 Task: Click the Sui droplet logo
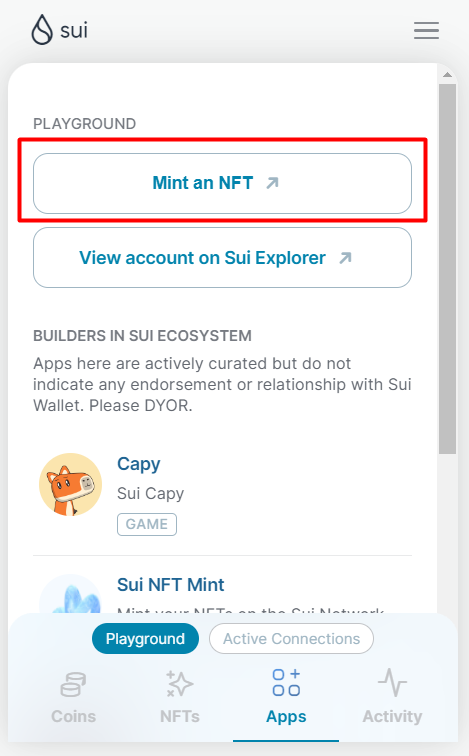pos(42,30)
